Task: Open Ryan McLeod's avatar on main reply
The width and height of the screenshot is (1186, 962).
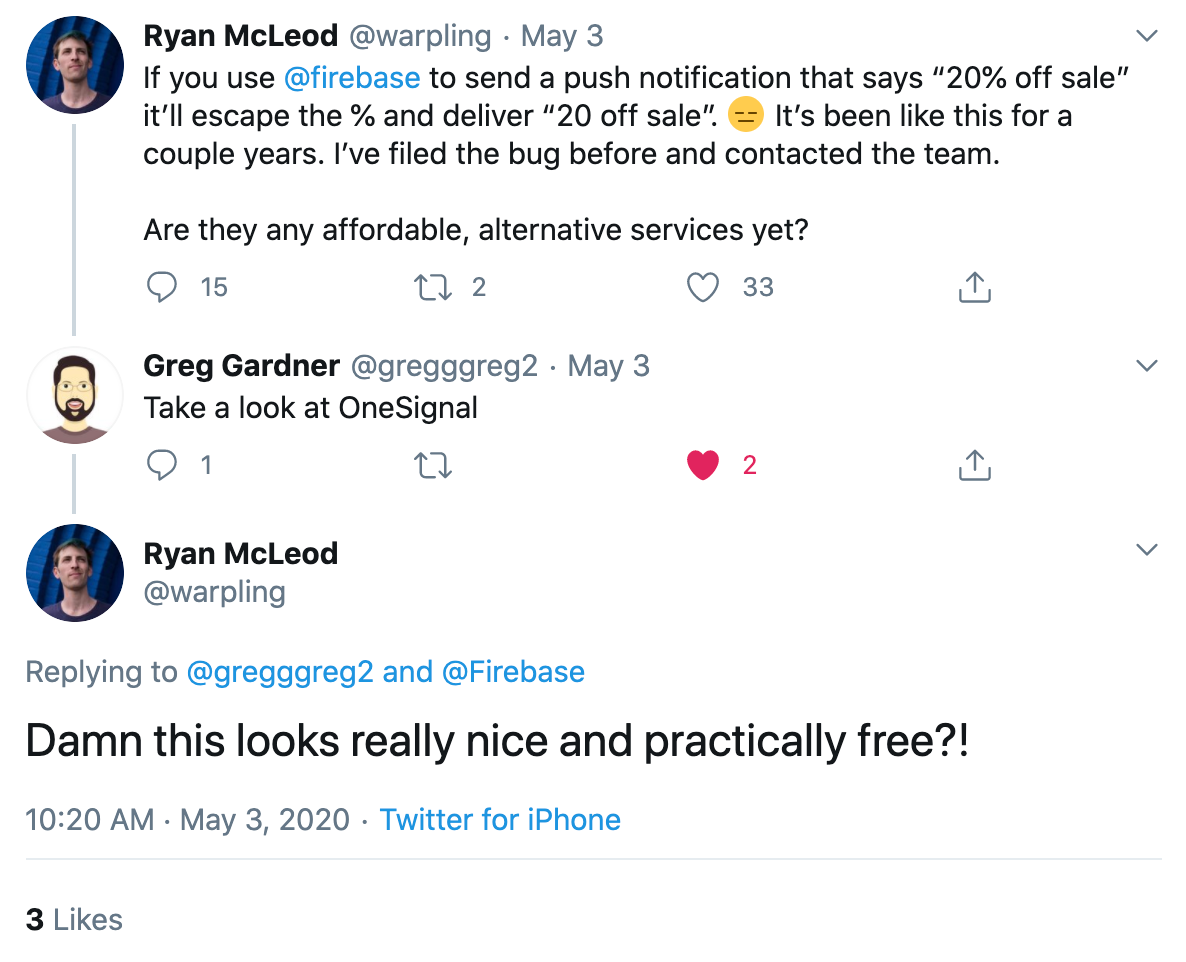Action: pyautogui.click(x=74, y=573)
